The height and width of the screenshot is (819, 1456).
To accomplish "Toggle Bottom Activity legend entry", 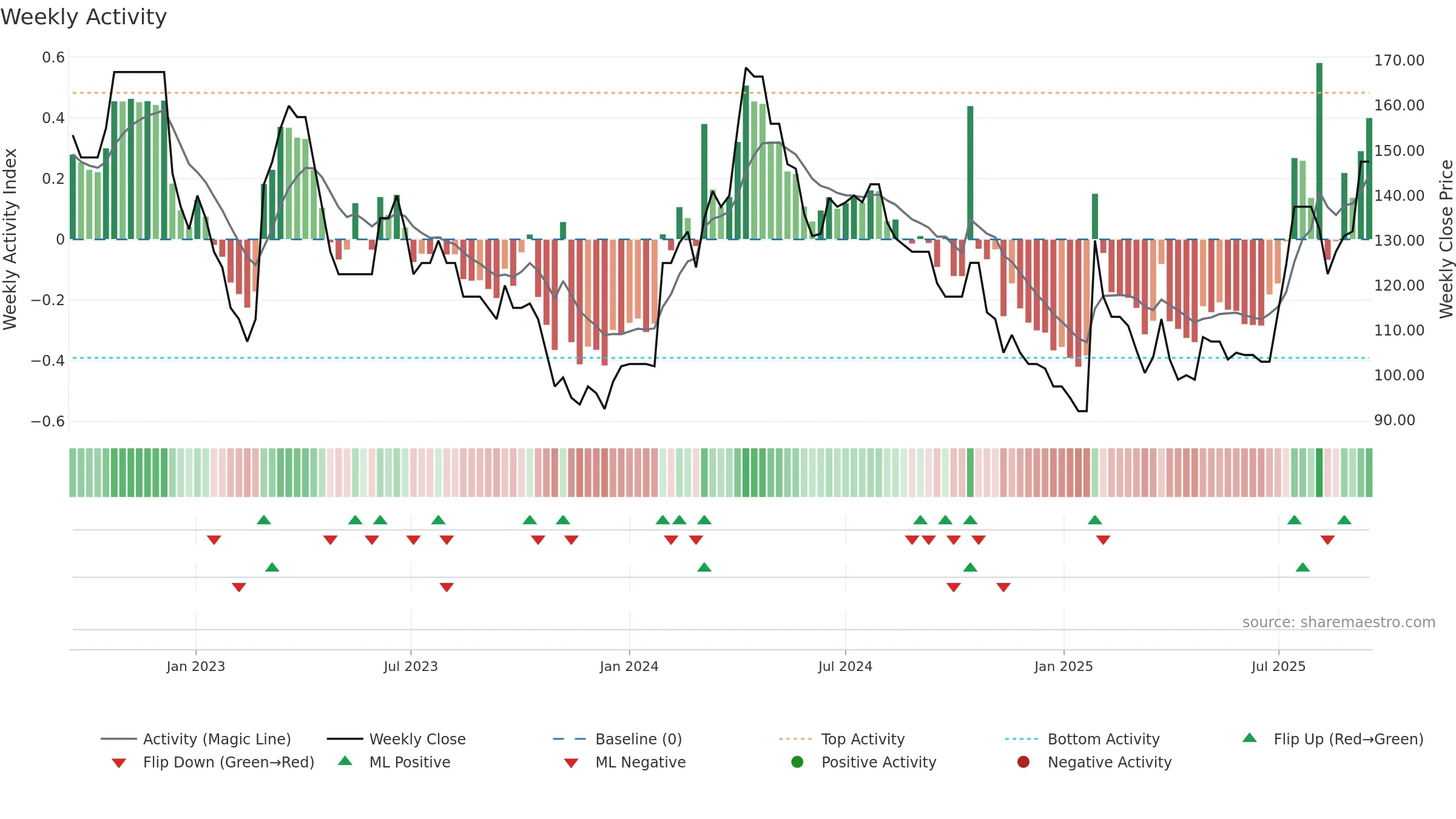I will tap(1082, 739).
